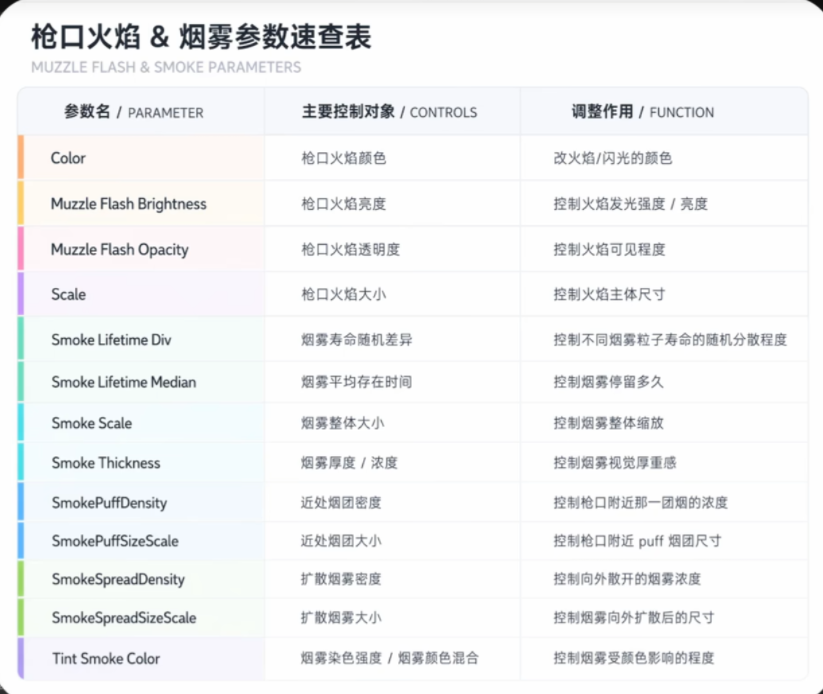
Task: Click the function text 控制烟雾停留多久
Action: (x=609, y=382)
